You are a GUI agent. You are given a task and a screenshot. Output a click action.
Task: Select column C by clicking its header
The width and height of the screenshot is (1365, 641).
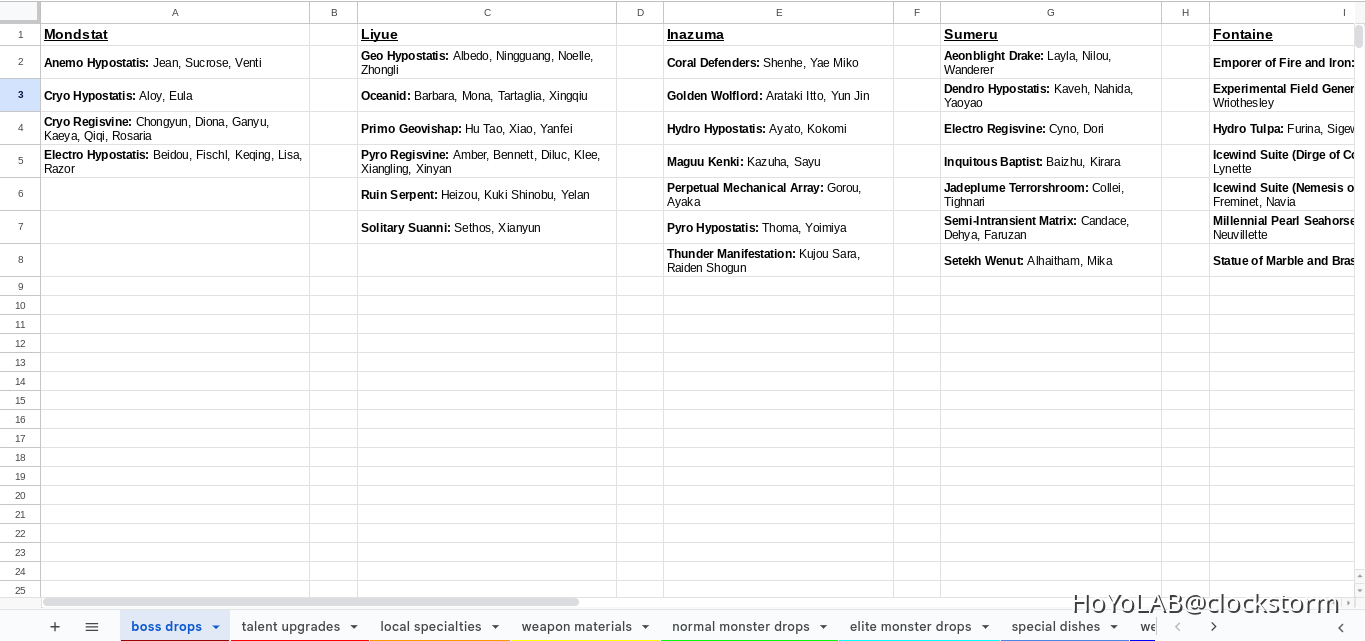(487, 12)
